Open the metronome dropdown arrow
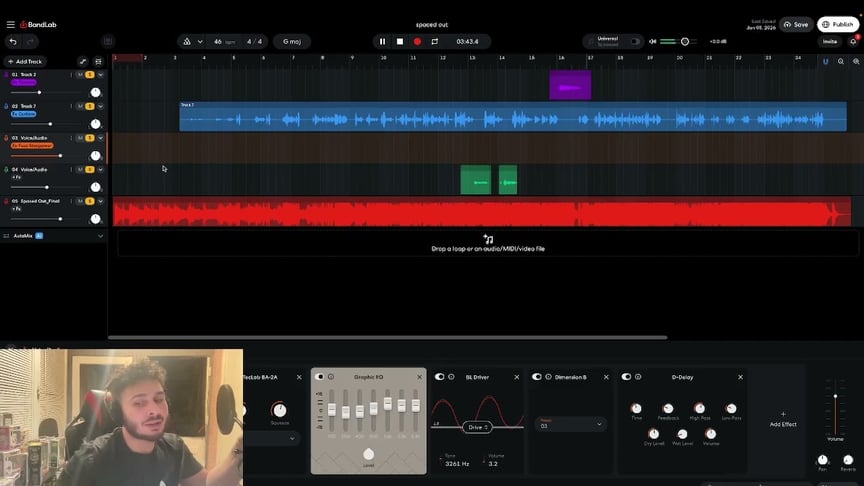864x486 pixels. click(200, 41)
